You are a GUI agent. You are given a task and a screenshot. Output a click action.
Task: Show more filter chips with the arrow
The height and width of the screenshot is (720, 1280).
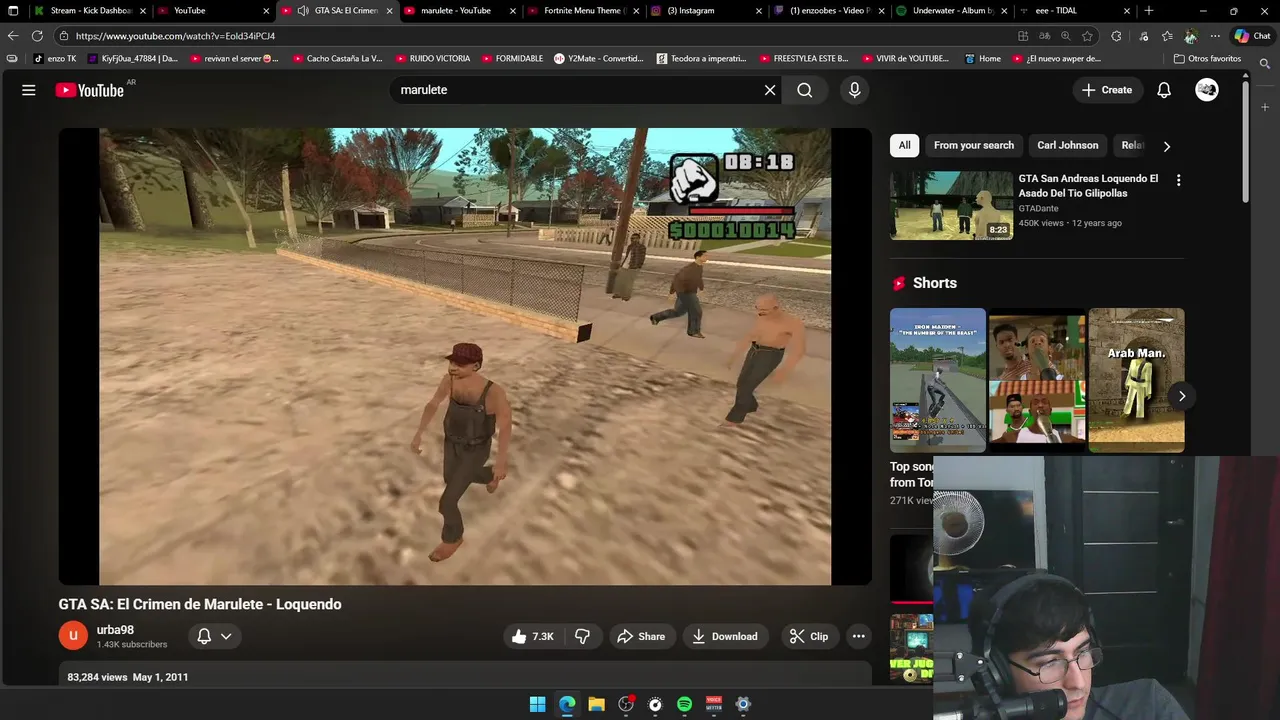click(1166, 146)
